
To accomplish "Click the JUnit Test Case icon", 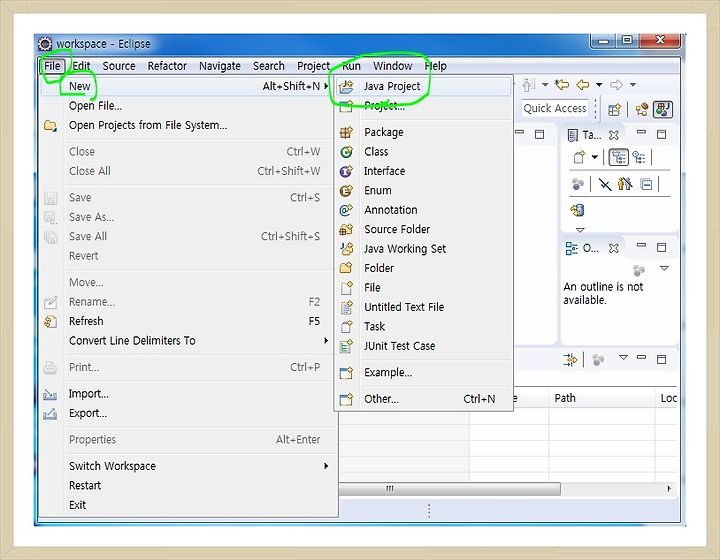I will [346, 346].
